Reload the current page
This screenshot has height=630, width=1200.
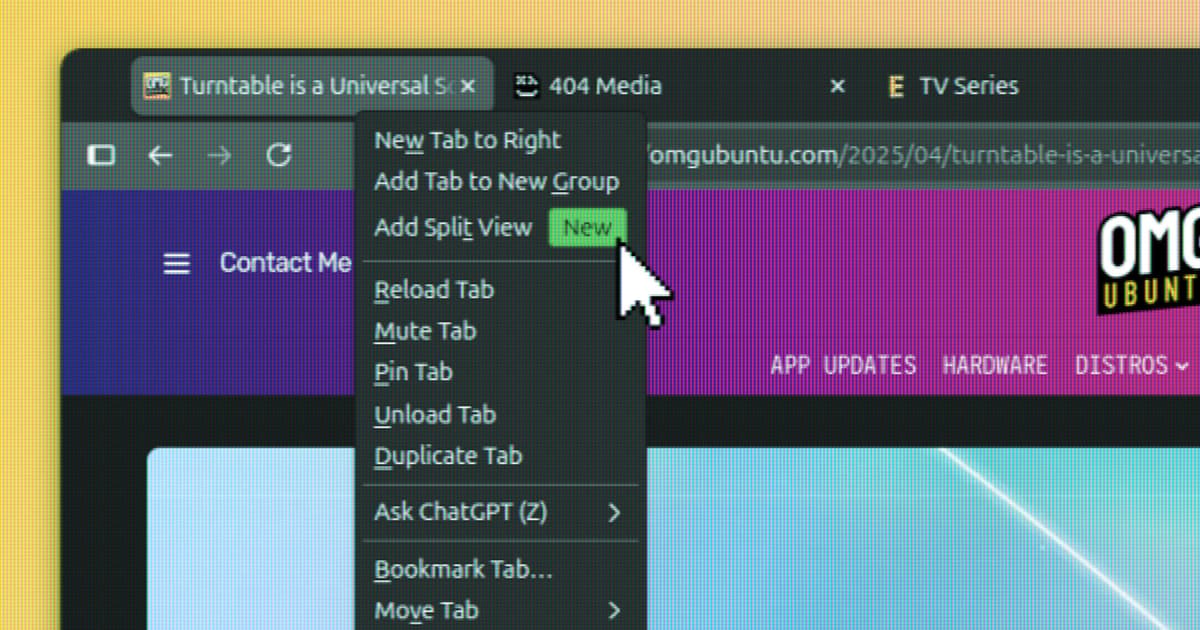pyautogui.click(x=280, y=155)
